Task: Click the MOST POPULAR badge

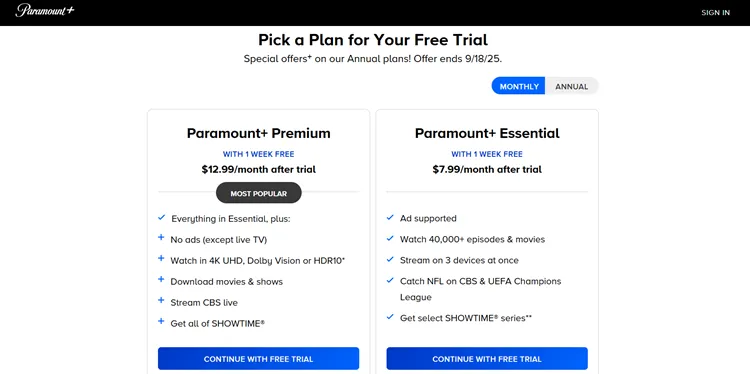Action: (259, 193)
